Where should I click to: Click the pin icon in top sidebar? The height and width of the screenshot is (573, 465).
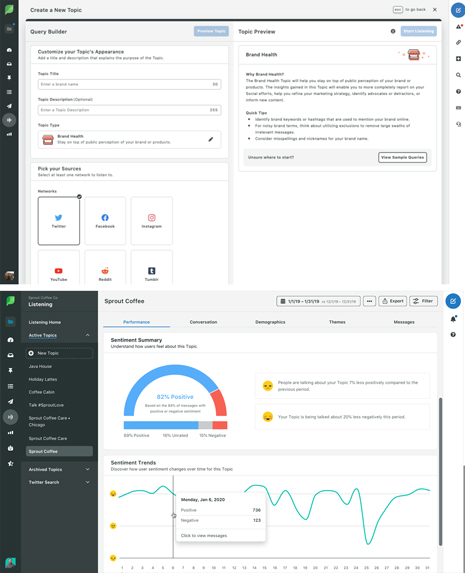click(x=9, y=78)
